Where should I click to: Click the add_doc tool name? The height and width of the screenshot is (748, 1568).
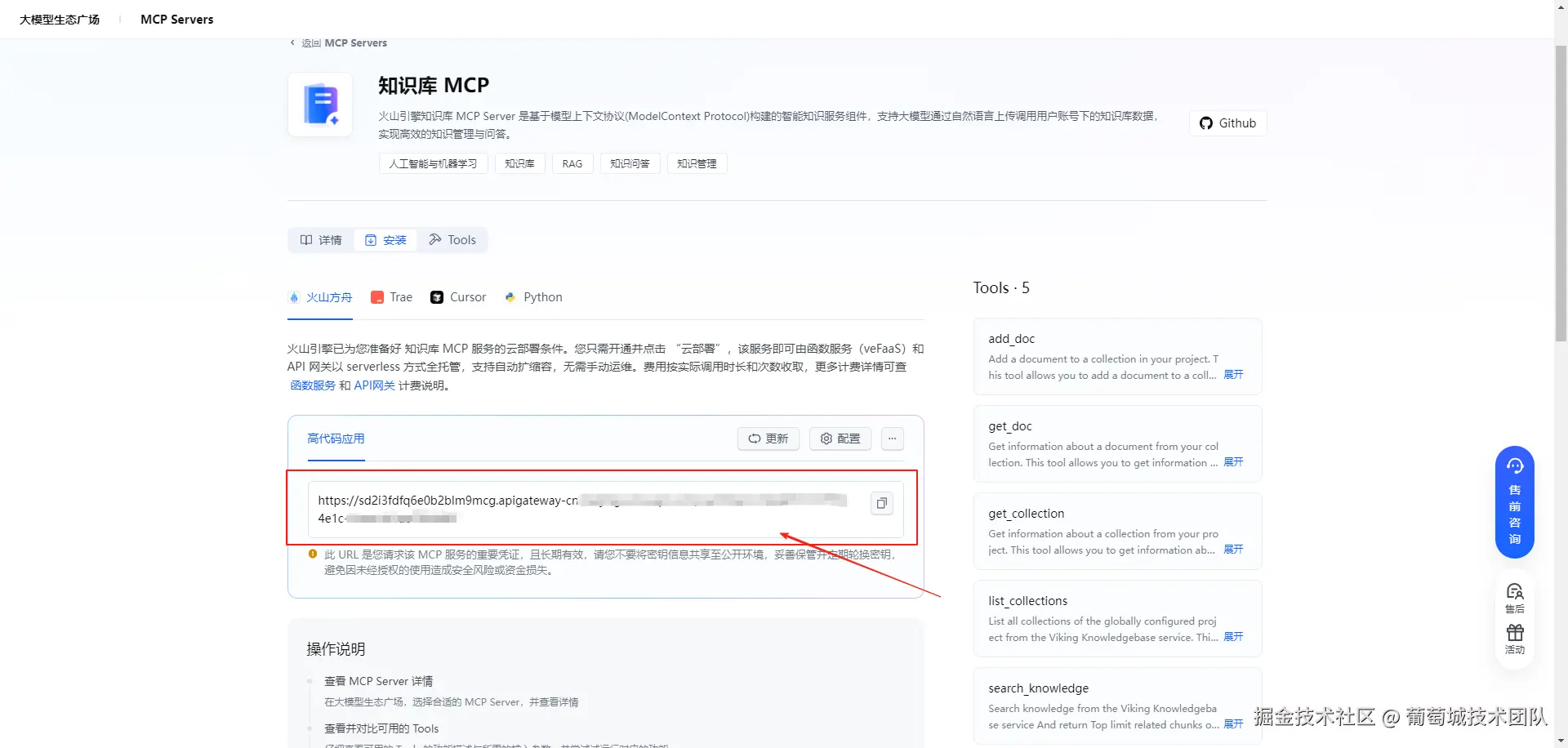tap(1011, 339)
